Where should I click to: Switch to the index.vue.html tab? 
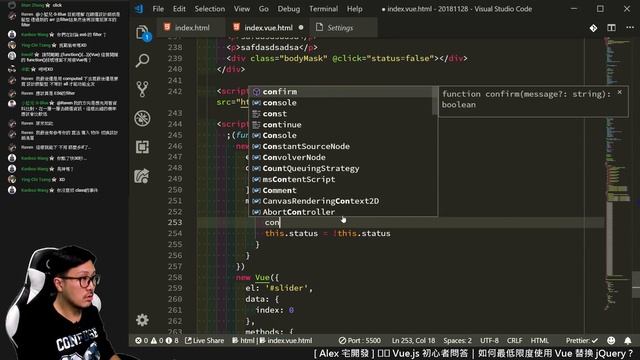[x=268, y=28]
